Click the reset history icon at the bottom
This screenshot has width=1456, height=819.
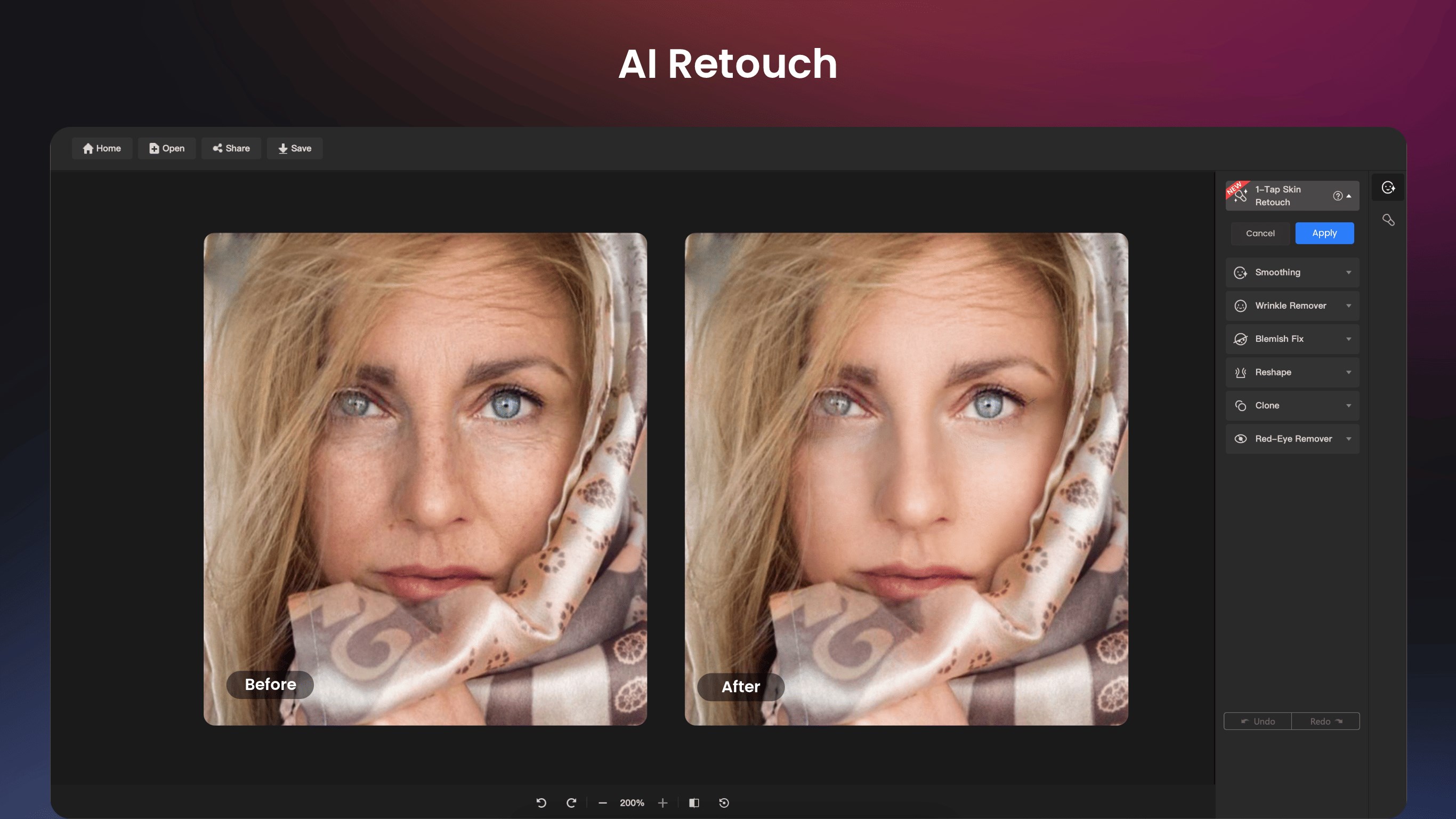click(724, 802)
